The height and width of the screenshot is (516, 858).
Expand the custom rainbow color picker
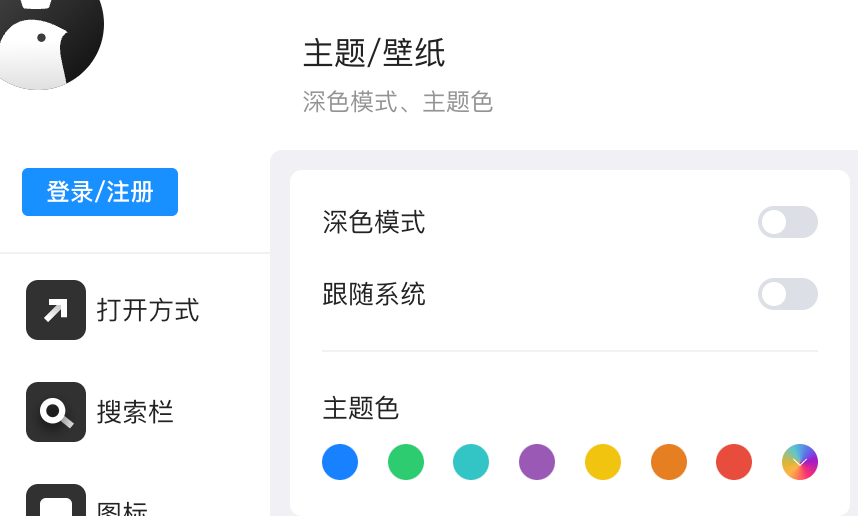[x=799, y=462]
